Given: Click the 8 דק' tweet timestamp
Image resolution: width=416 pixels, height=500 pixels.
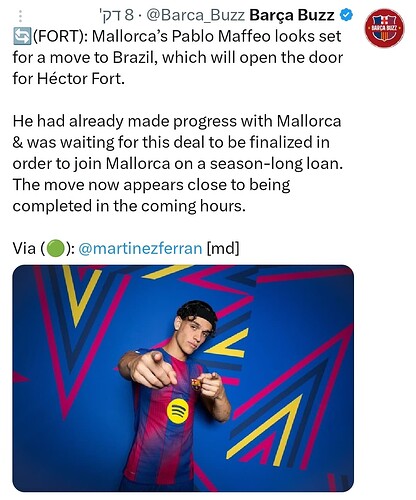Looking at the screenshot, I should (117, 15).
